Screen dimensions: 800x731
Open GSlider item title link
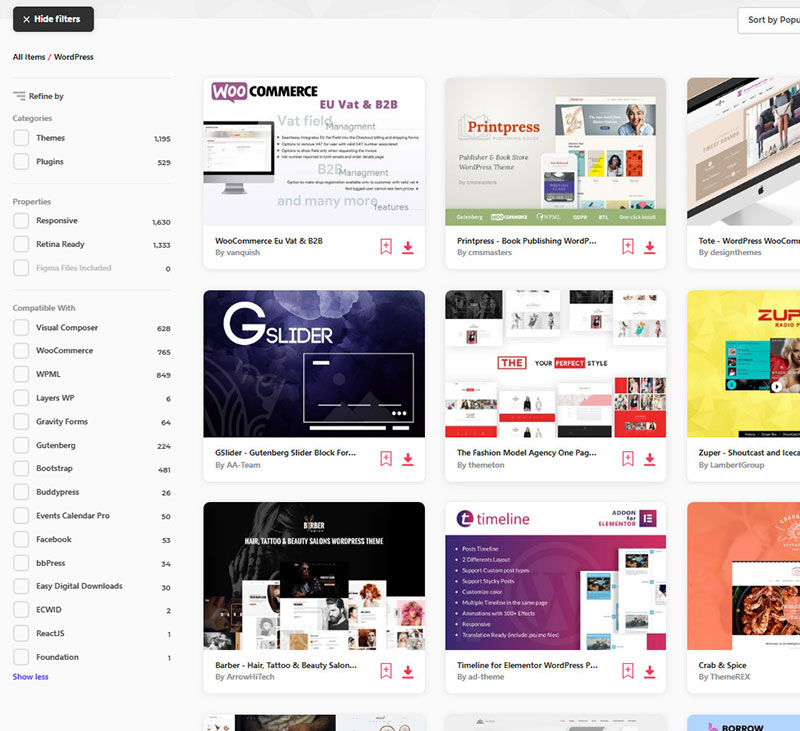click(285, 453)
